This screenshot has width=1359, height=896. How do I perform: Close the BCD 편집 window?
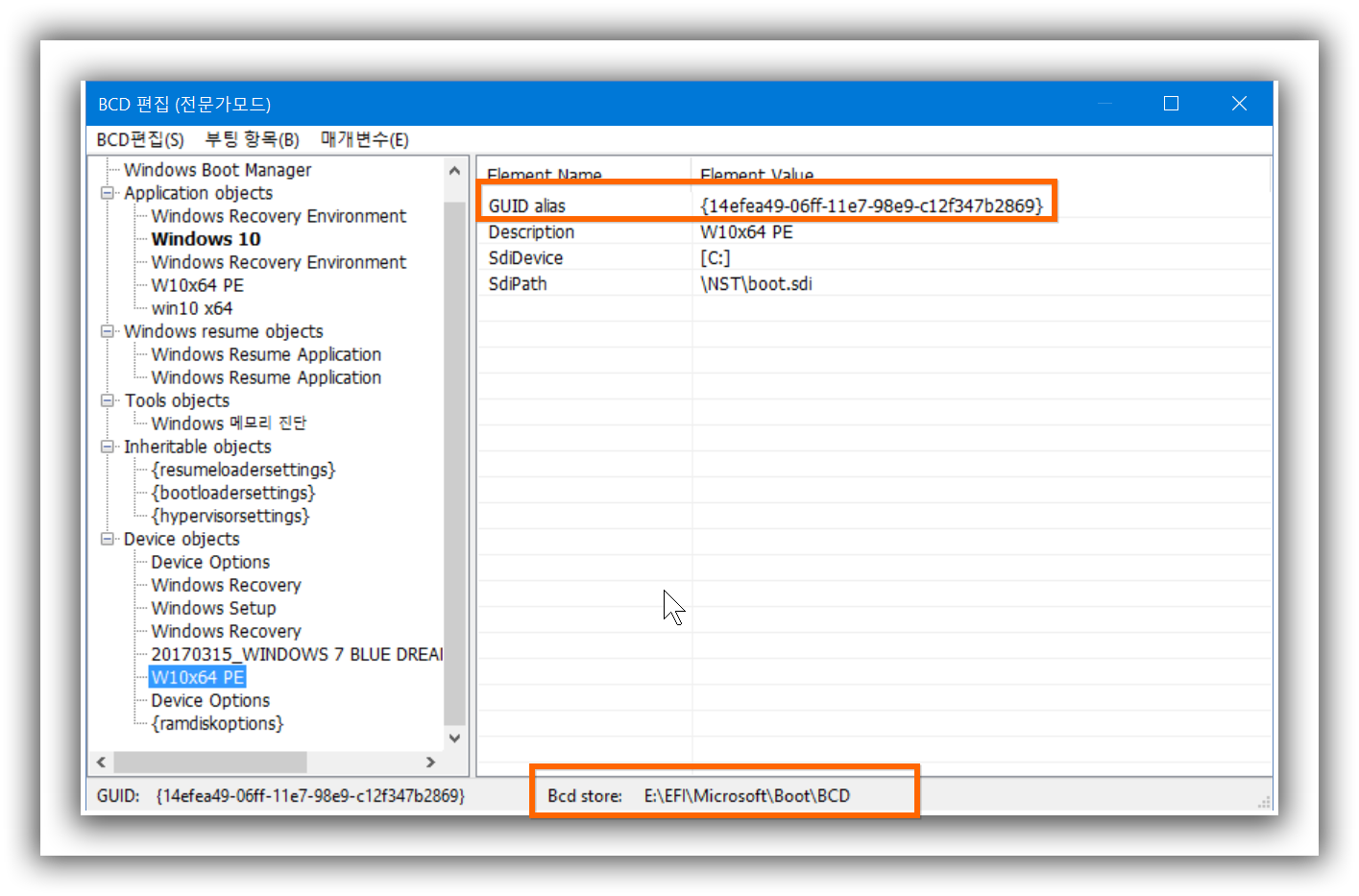(1239, 104)
